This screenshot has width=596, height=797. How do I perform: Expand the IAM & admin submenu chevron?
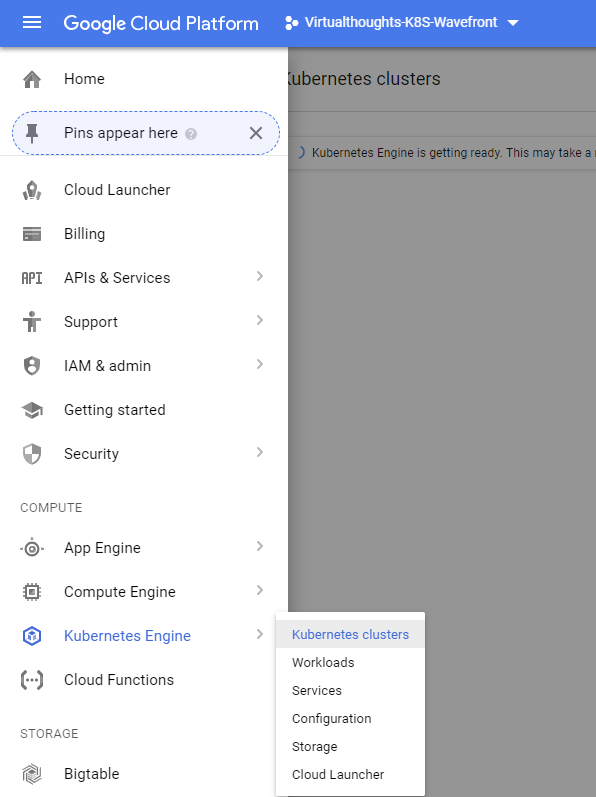[260, 364]
